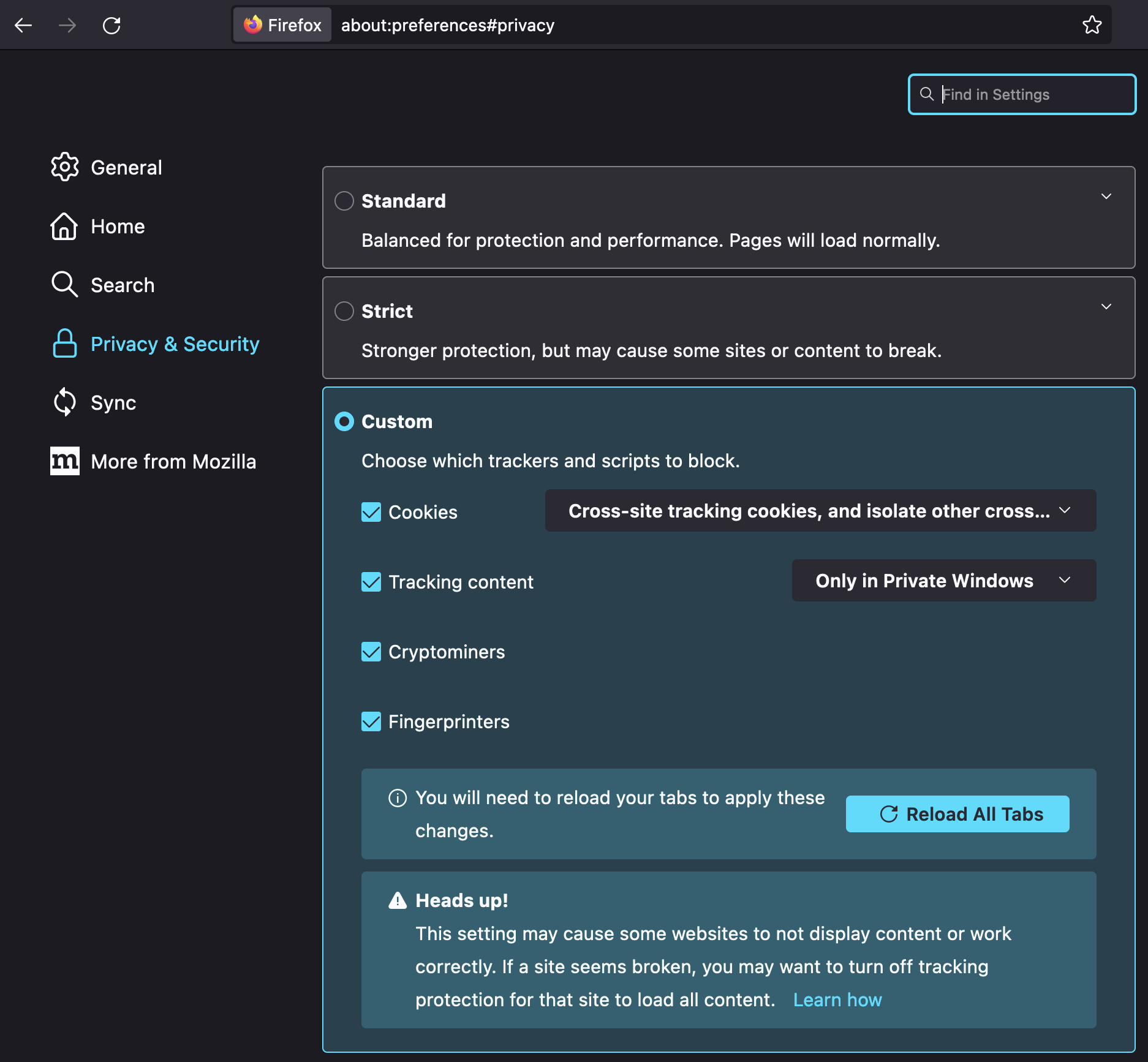The height and width of the screenshot is (1062, 1148).
Task: Select the Standard protection radio button
Action: coord(344,201)
